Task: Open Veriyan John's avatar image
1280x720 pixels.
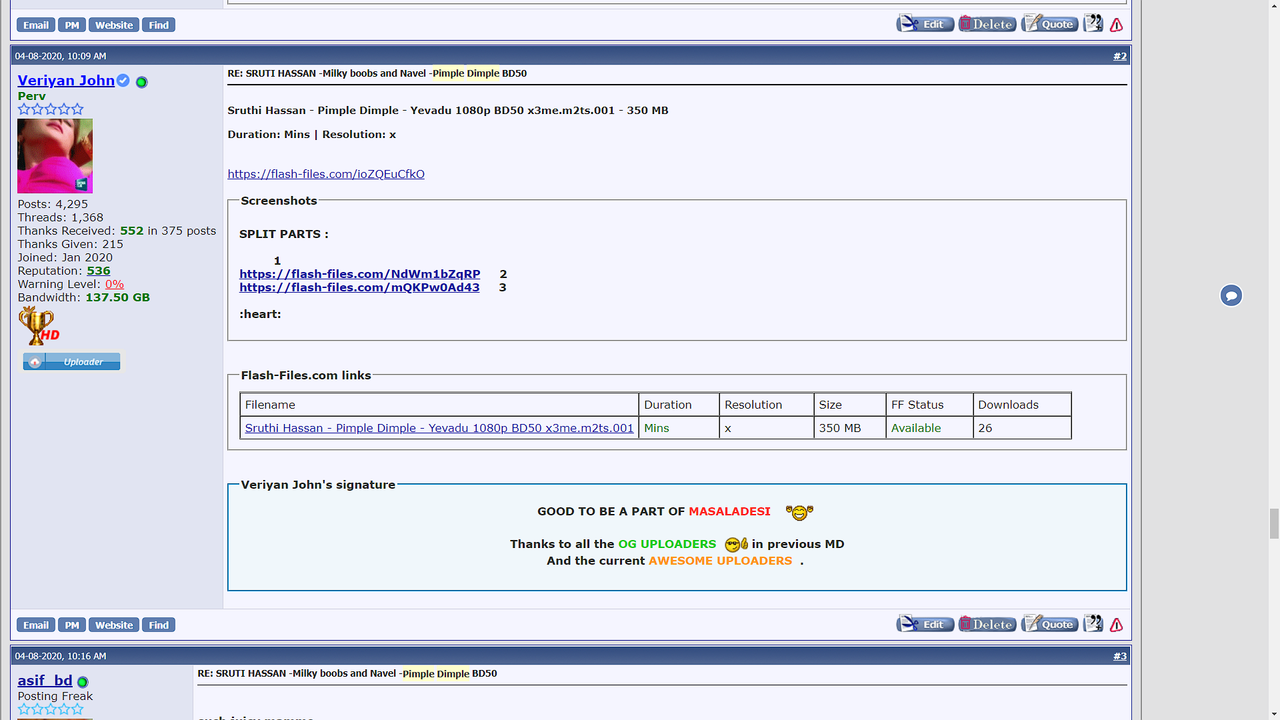Action: tap(55, 156)
